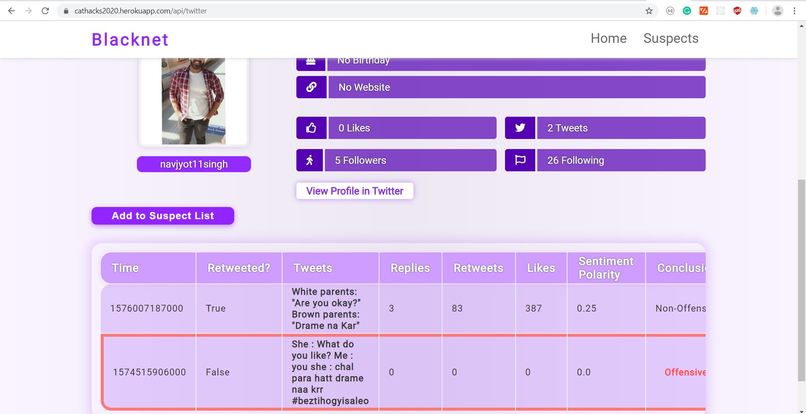806x414 pixels.
Task: Click the 26 Following stat bar
Action: (x=605, y=160)
